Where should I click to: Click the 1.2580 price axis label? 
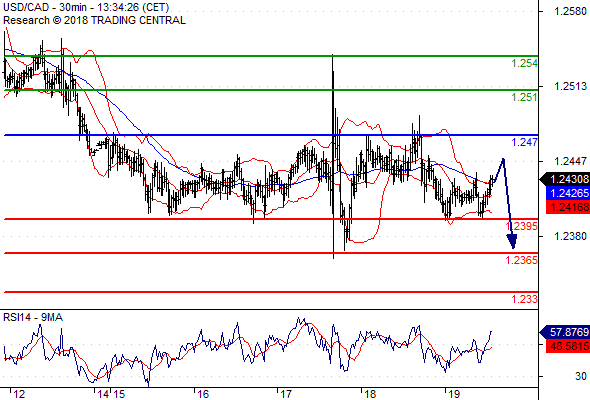coord(570,12)
